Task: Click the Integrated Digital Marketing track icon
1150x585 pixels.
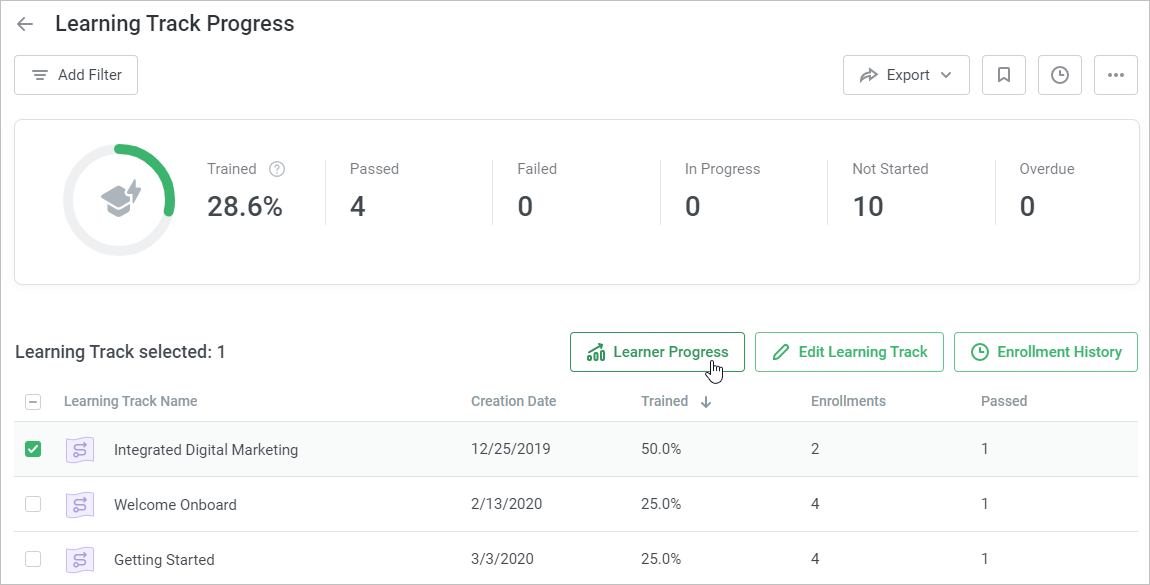Action: click(x=80, y=450)
